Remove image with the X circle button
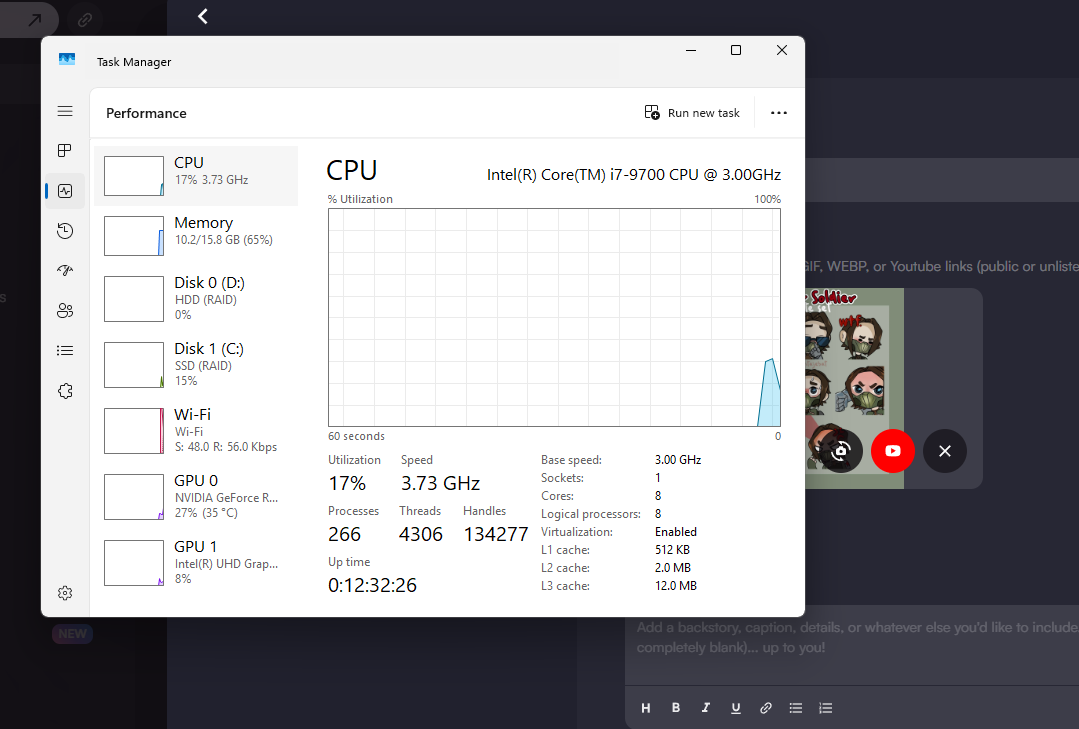The image size is (1079, 729). pyautogui.click(x=945, y=451)
